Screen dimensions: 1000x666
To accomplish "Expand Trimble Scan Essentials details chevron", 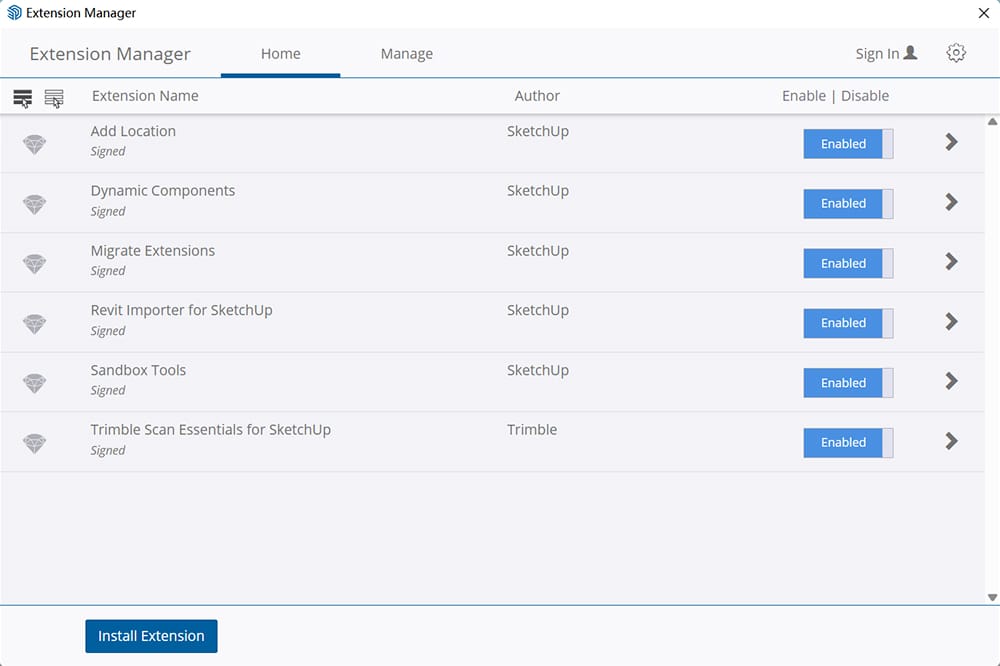I will coord(951,441).
